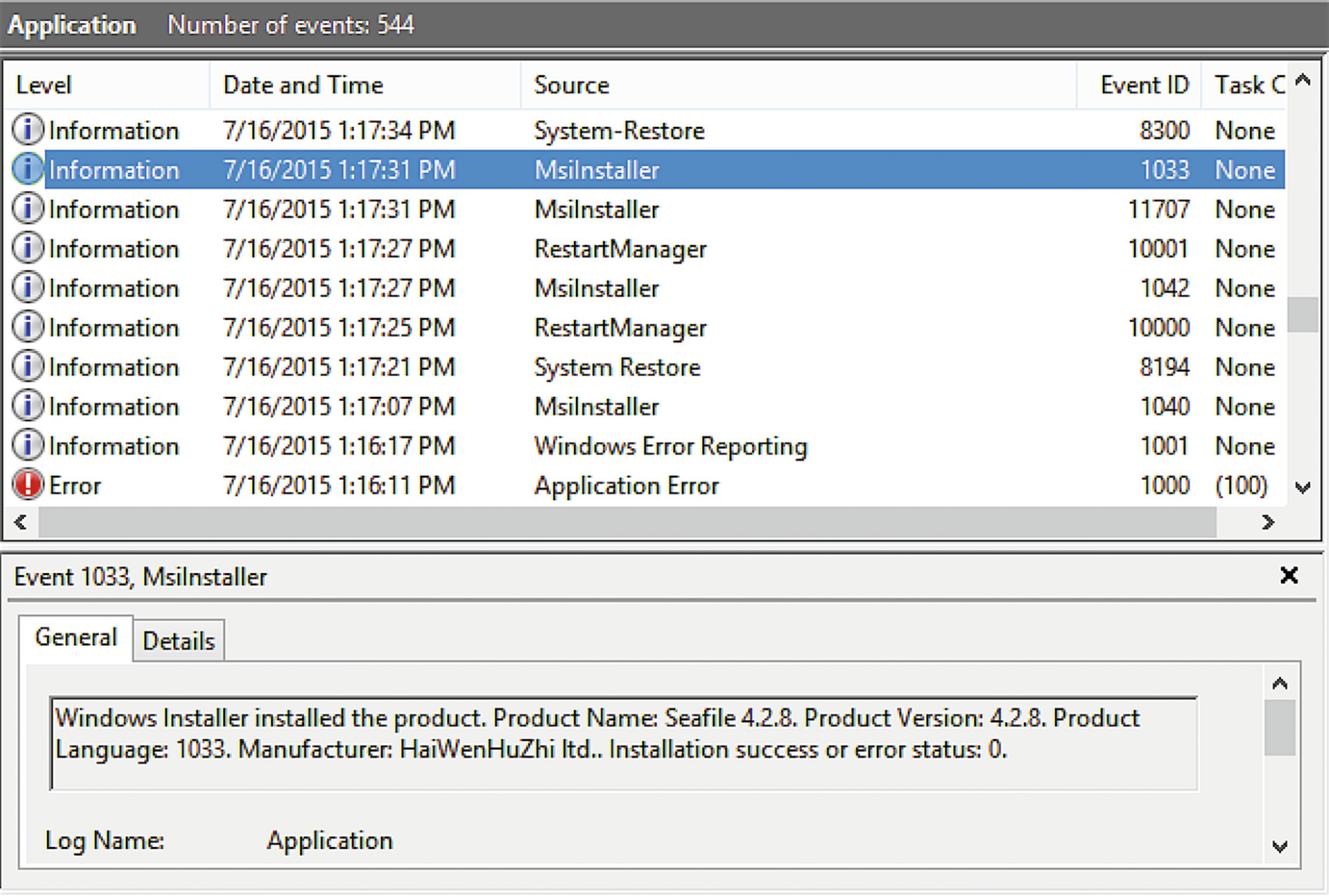This screenshot has height=896, width=1329.
Task: Open the Details tab
Action: 179,641
